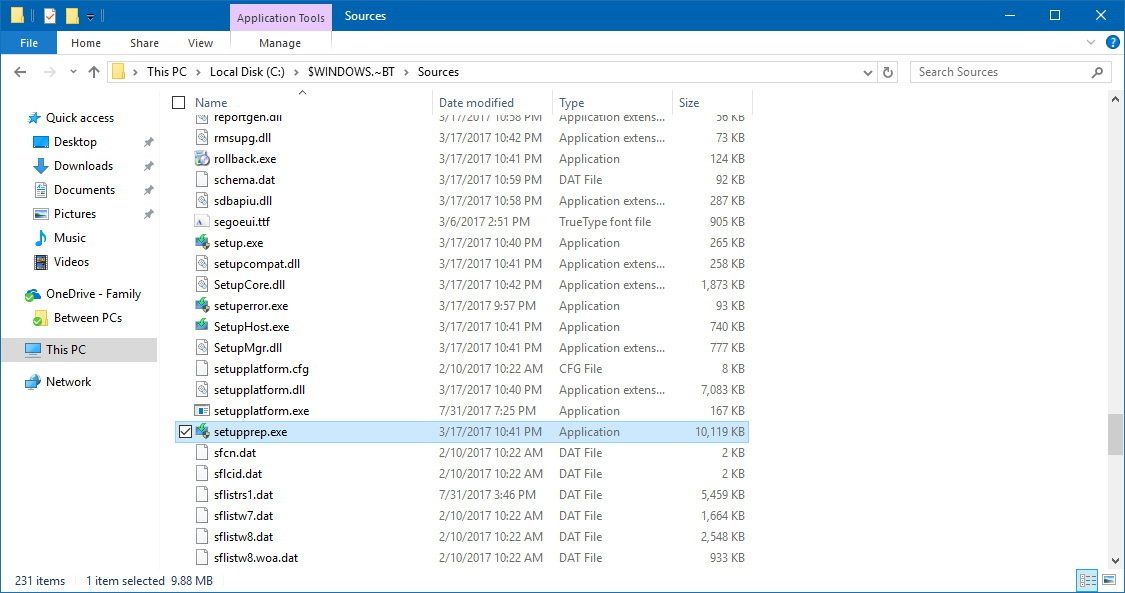Open the Details view icon in status bar
The height and width of the screenshot is (593, 1125).
coord(1087,580)
